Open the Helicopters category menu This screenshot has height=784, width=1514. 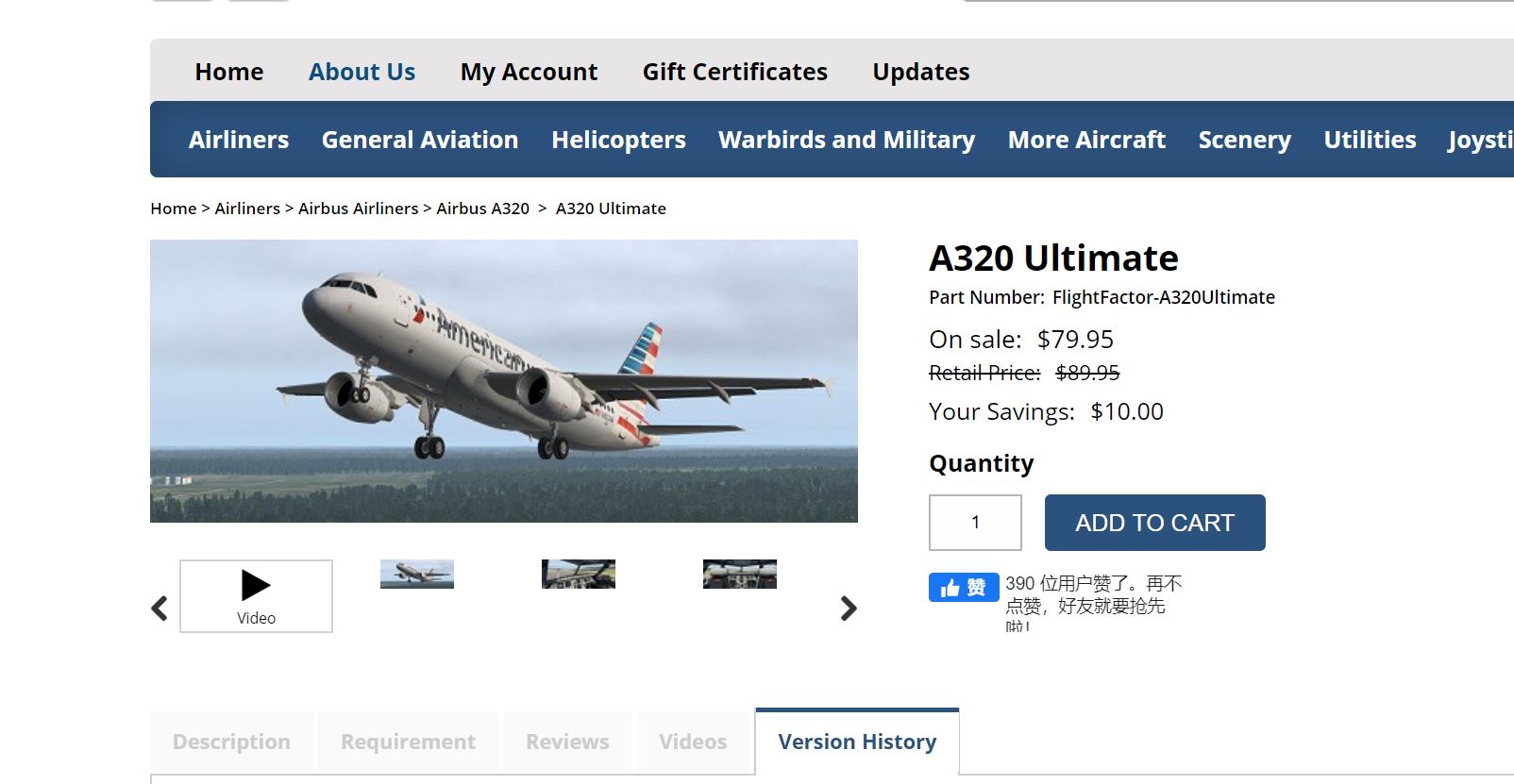618,140
